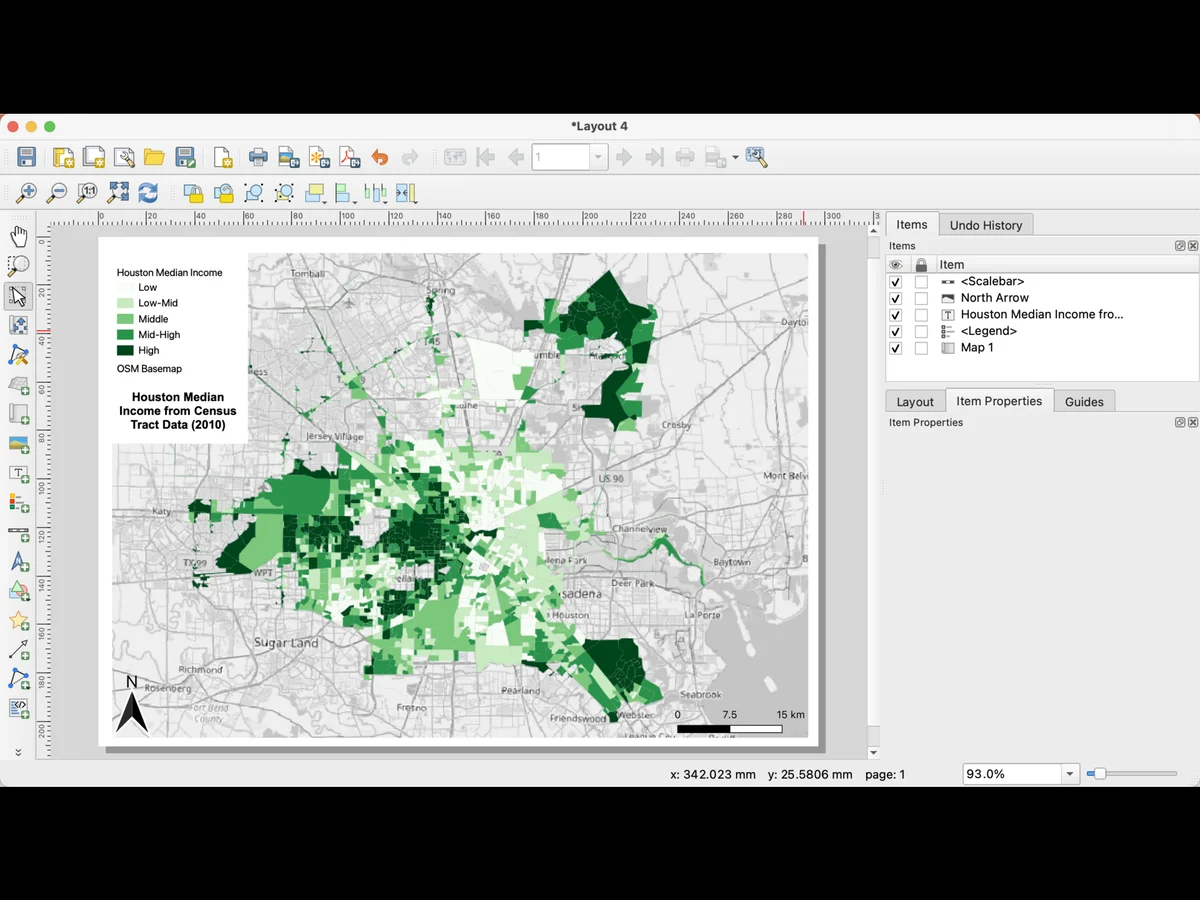Toggle visibility of Houston Median Income label item

pyautogui.click(x=896, y=315)
